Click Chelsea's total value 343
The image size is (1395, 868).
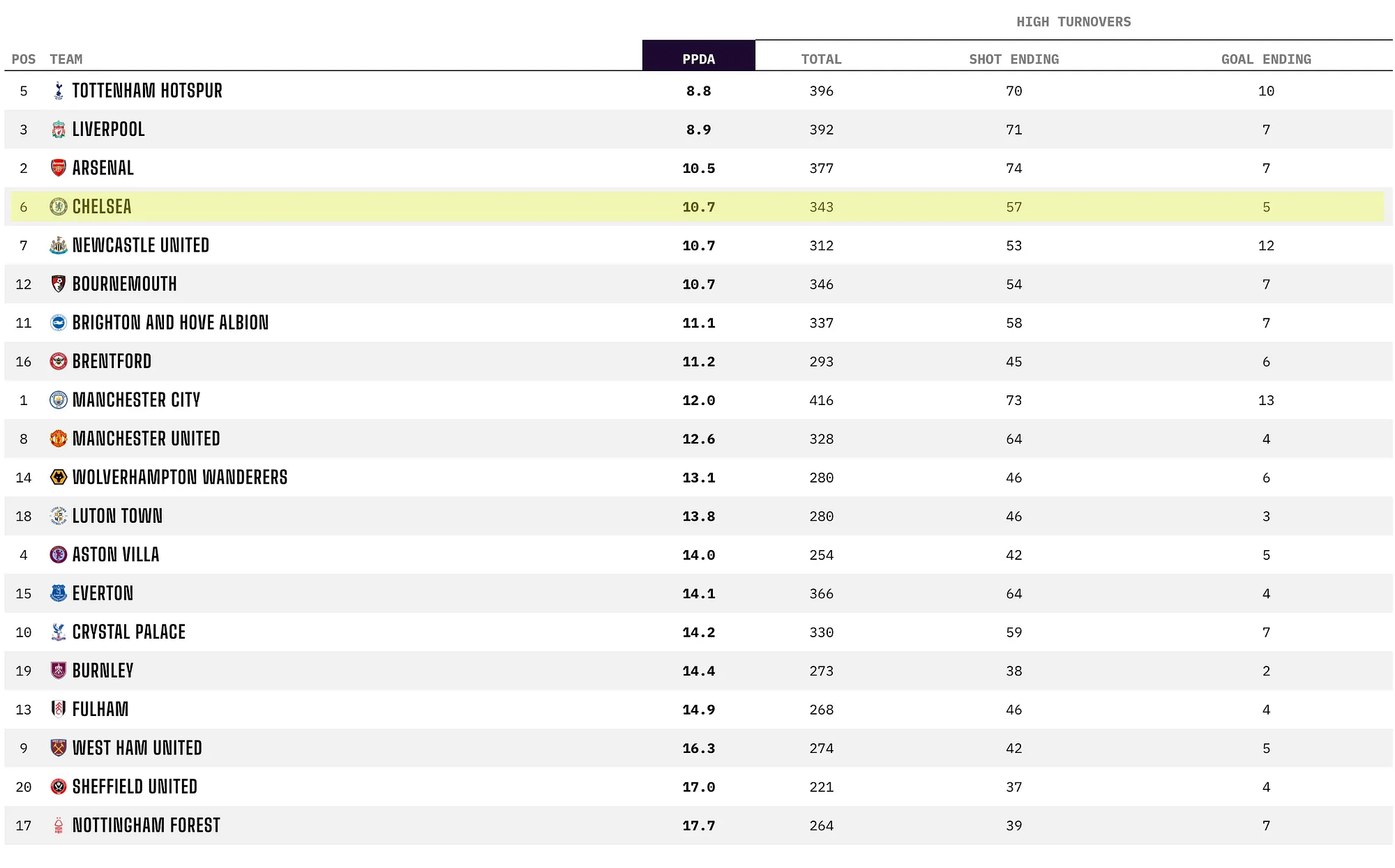click(x=821, y=207)
